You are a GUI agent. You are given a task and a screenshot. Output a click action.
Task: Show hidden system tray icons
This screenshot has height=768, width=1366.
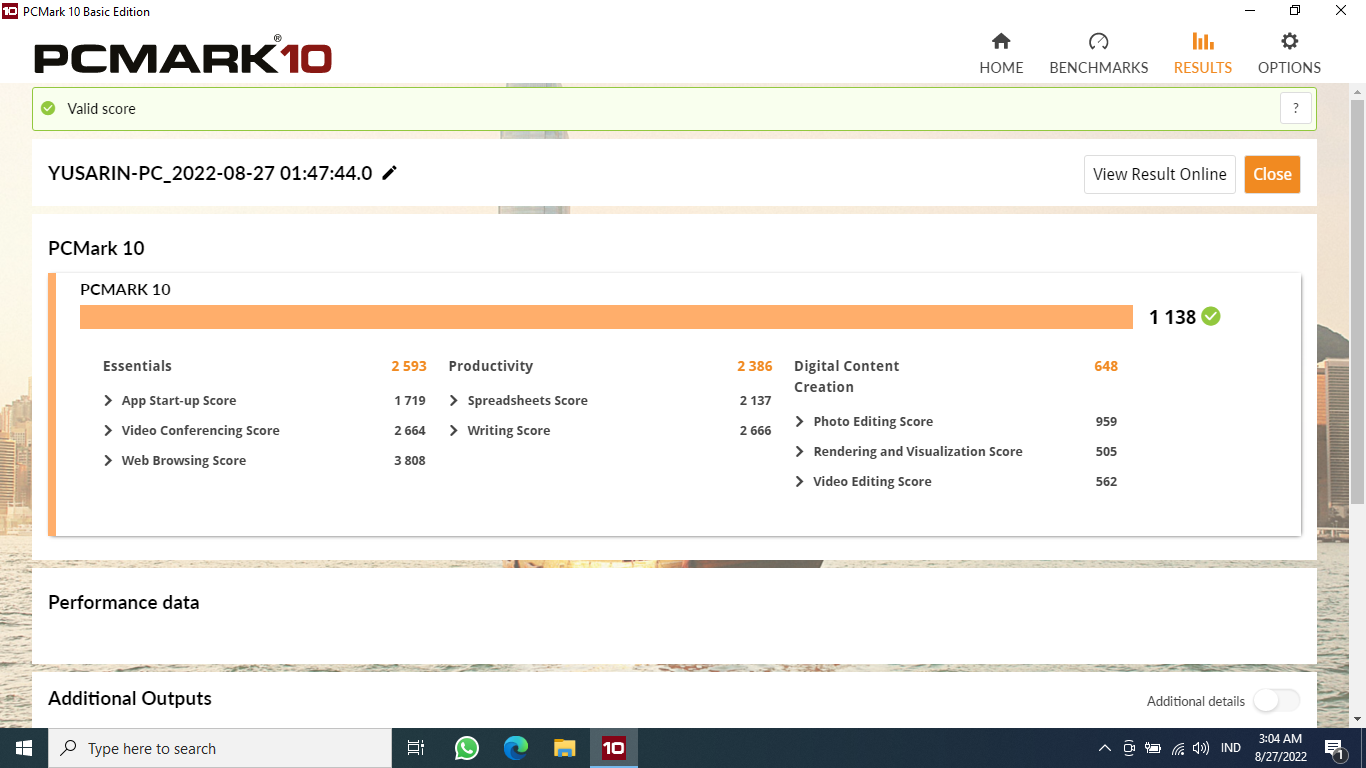[x=1104, y=748]
